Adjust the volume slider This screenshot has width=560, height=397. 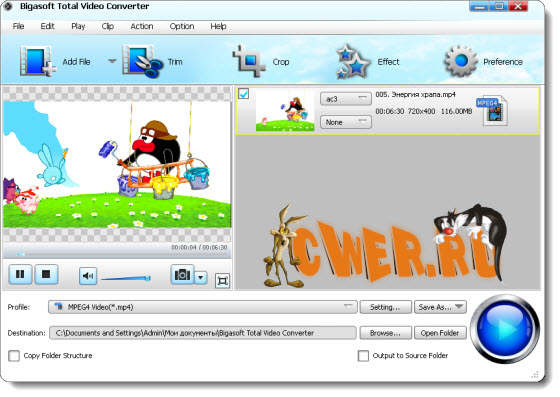click(x=126, y=278)
